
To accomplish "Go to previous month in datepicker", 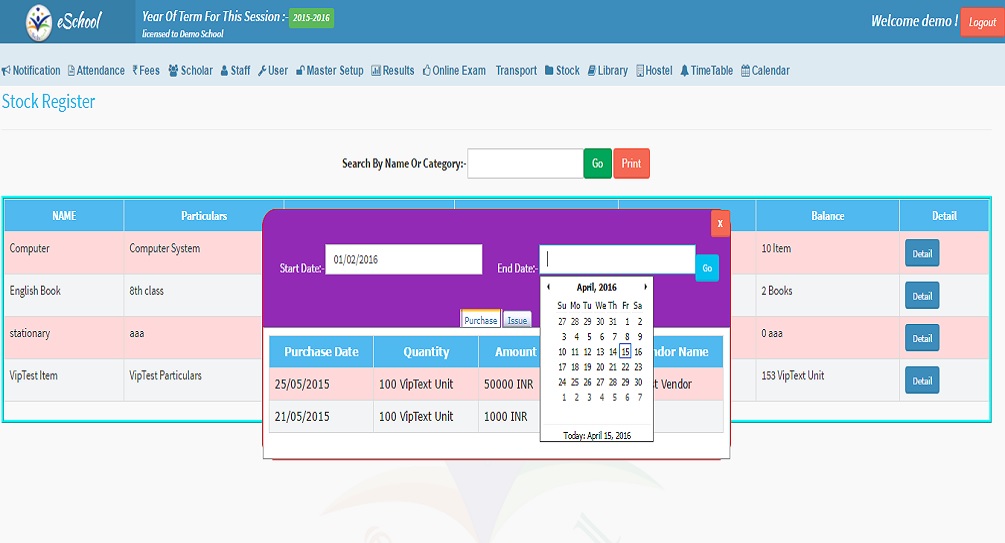I will pyautogui.click(x=548, y=287).
